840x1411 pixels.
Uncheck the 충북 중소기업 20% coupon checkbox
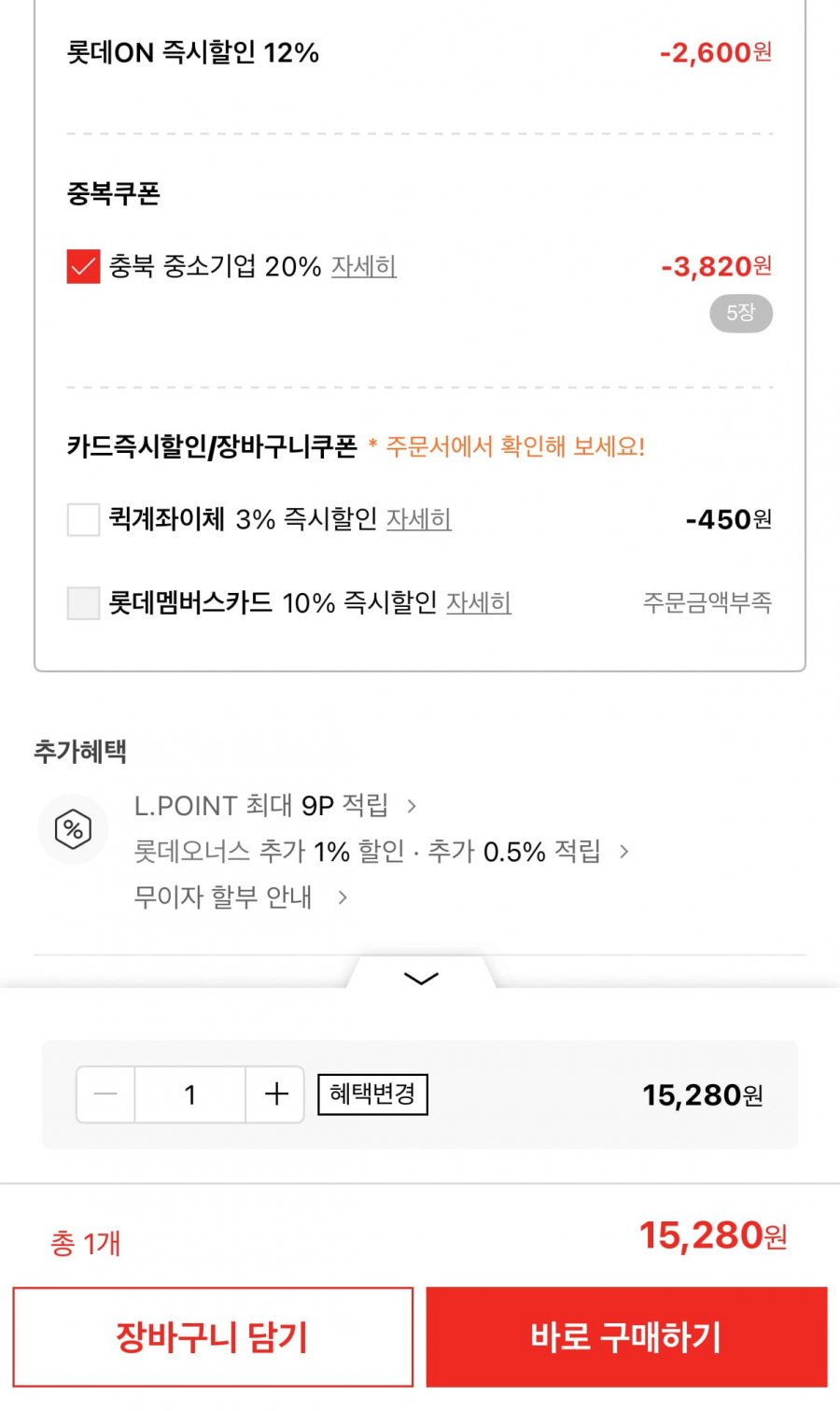pyautogui.click(x=83, y=266)
